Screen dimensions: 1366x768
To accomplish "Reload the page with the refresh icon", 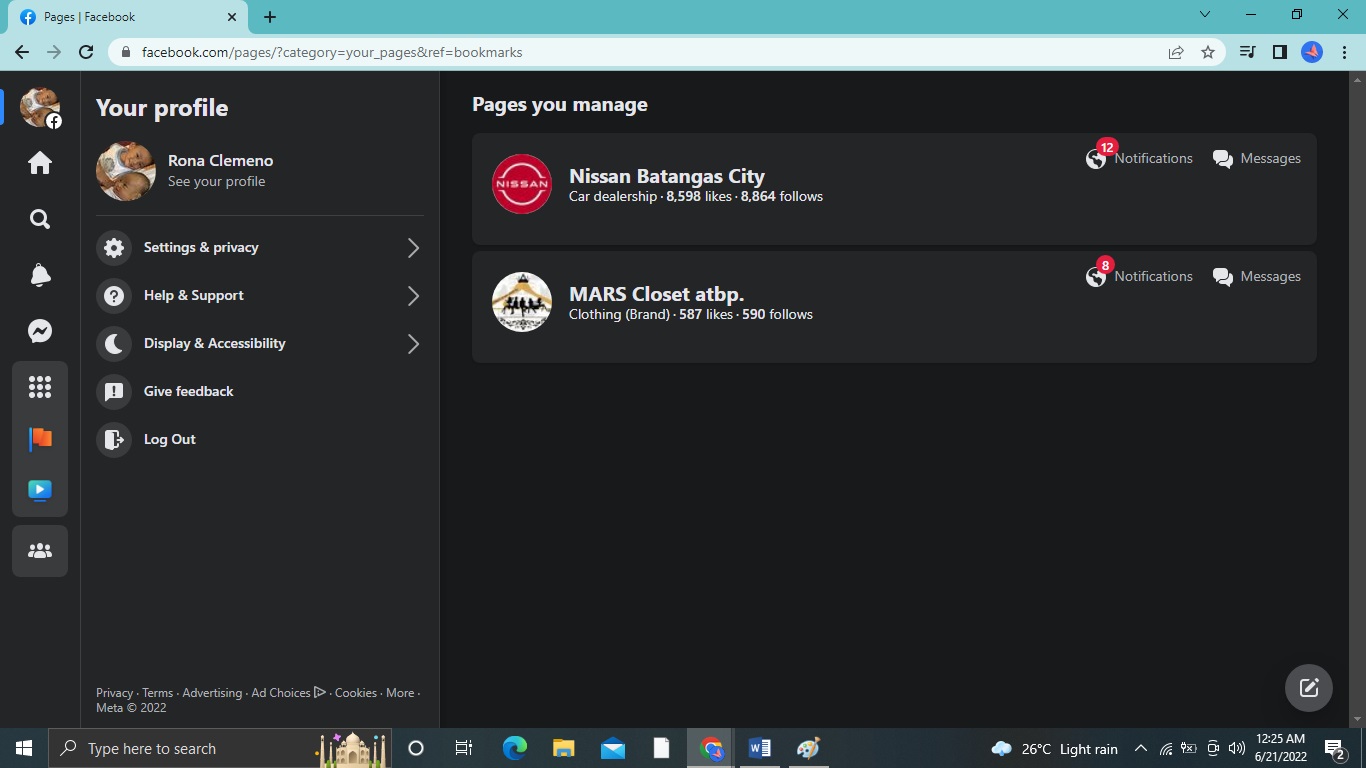I will click(x=86, y=52).
